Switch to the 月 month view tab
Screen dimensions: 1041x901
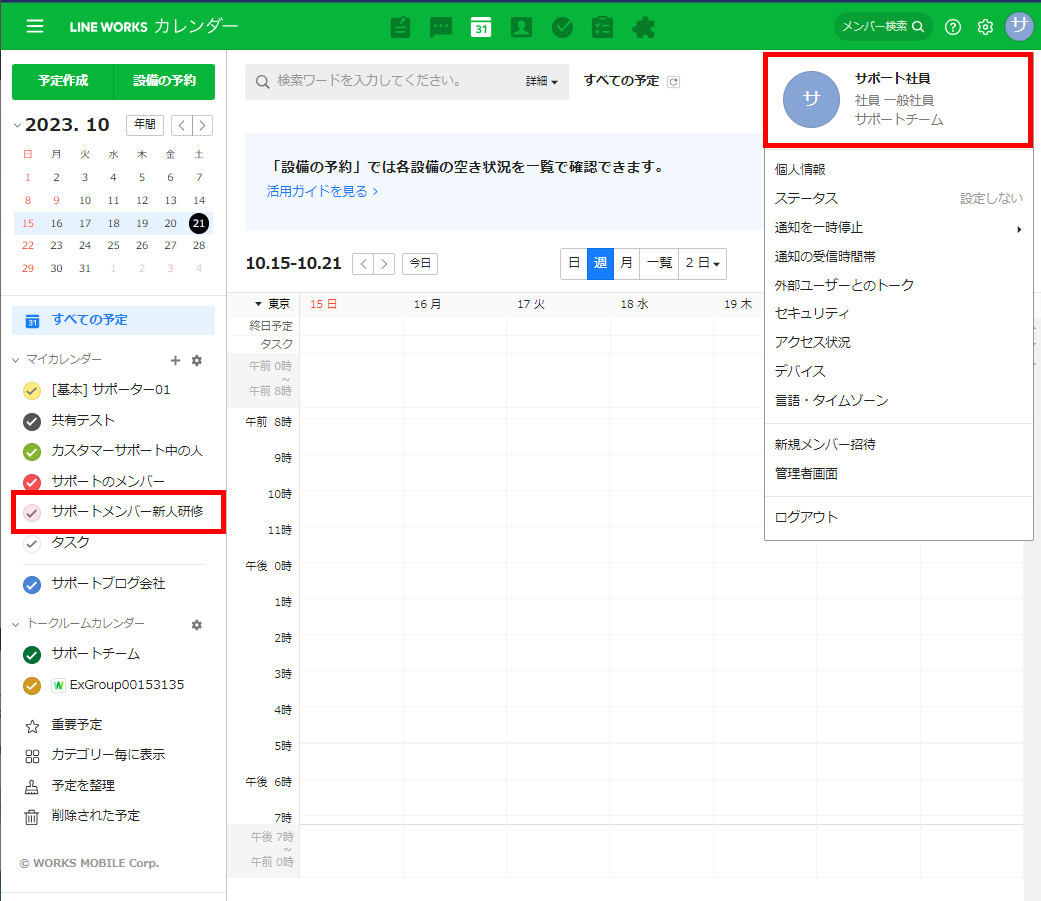click(626, 263)
